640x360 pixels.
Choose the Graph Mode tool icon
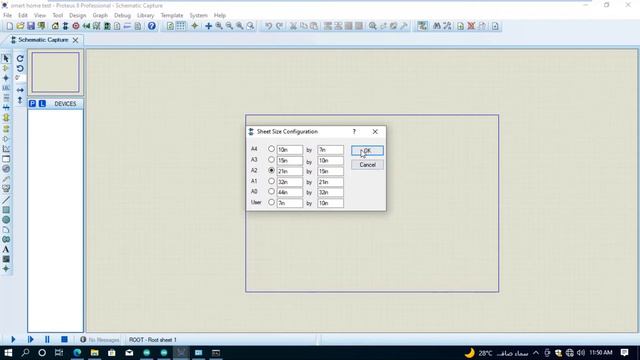point(6,149)
